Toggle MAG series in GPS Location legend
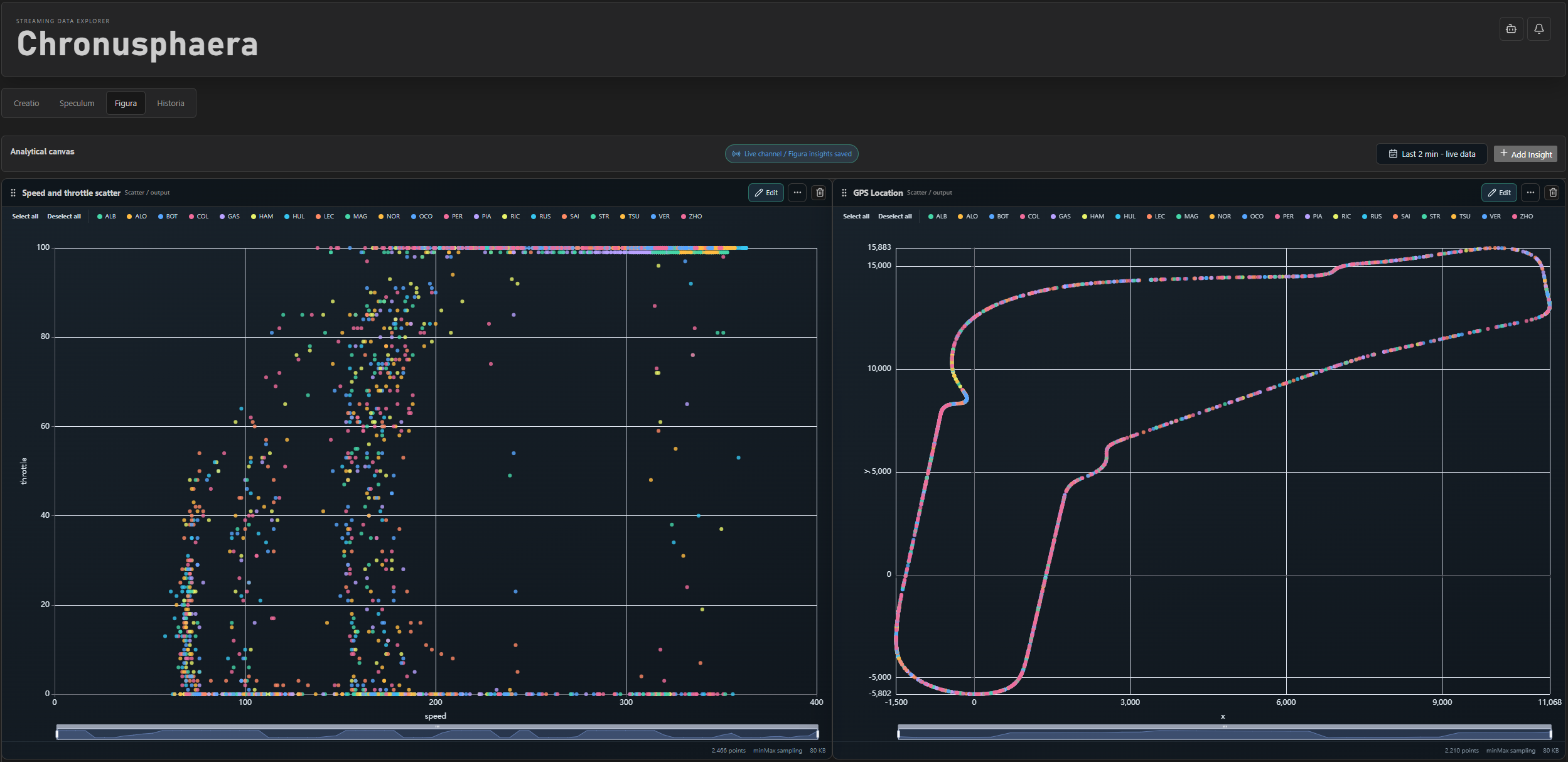The height and width of the screenshot is (762, 1568). tap(1187, 217)
